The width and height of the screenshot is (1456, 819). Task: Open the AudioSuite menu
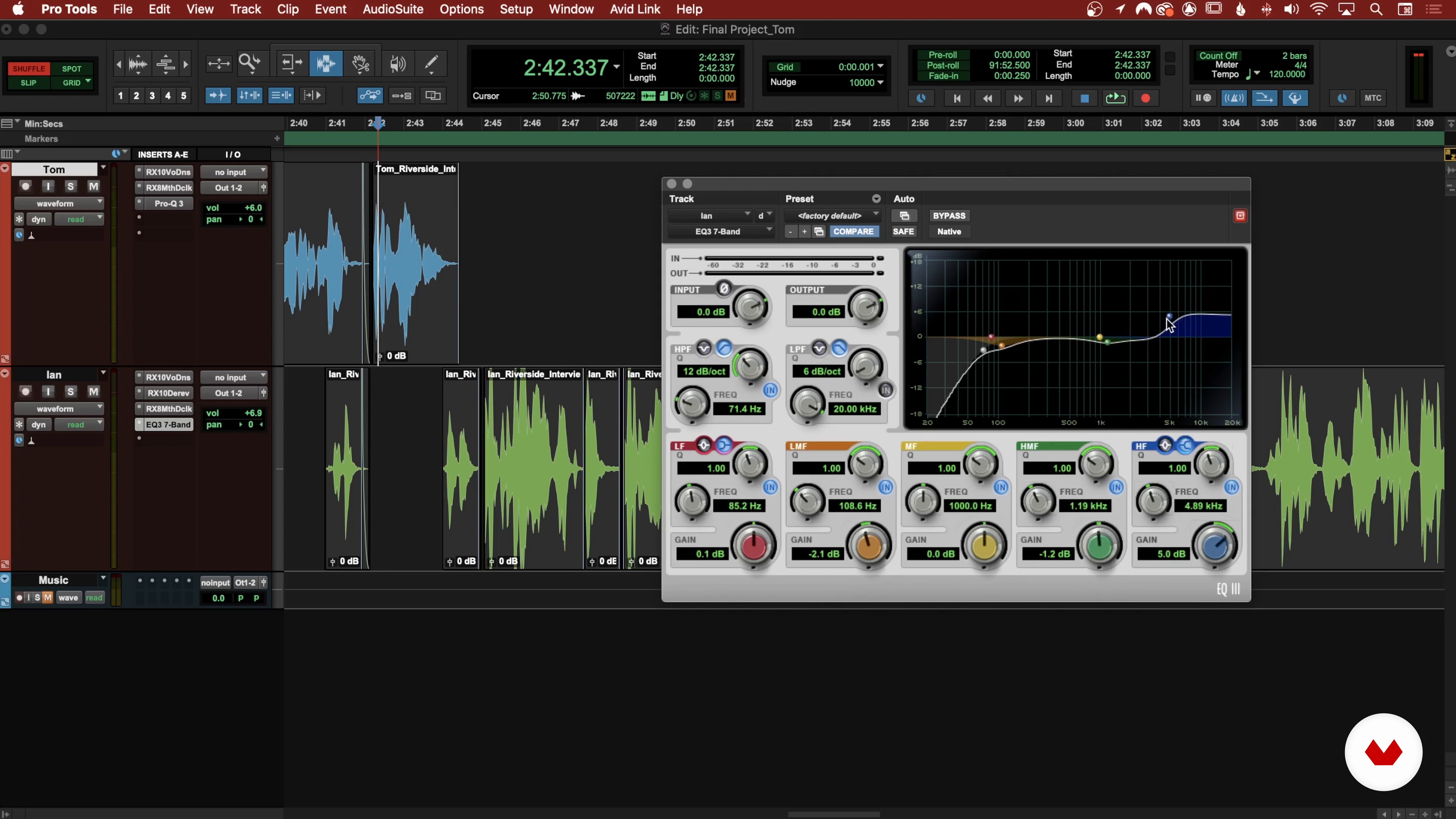click(393, 9)
